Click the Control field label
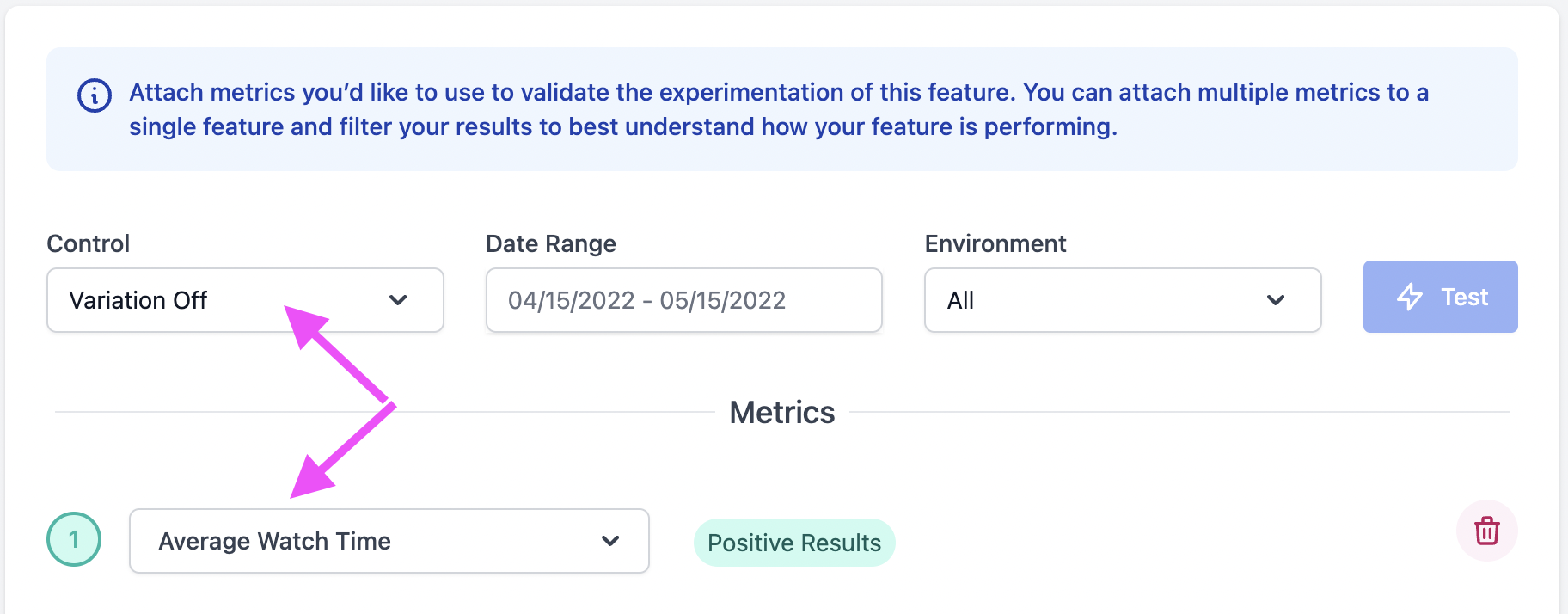The height and width of the screenshot is (614, 1568). tap(88, 243)
